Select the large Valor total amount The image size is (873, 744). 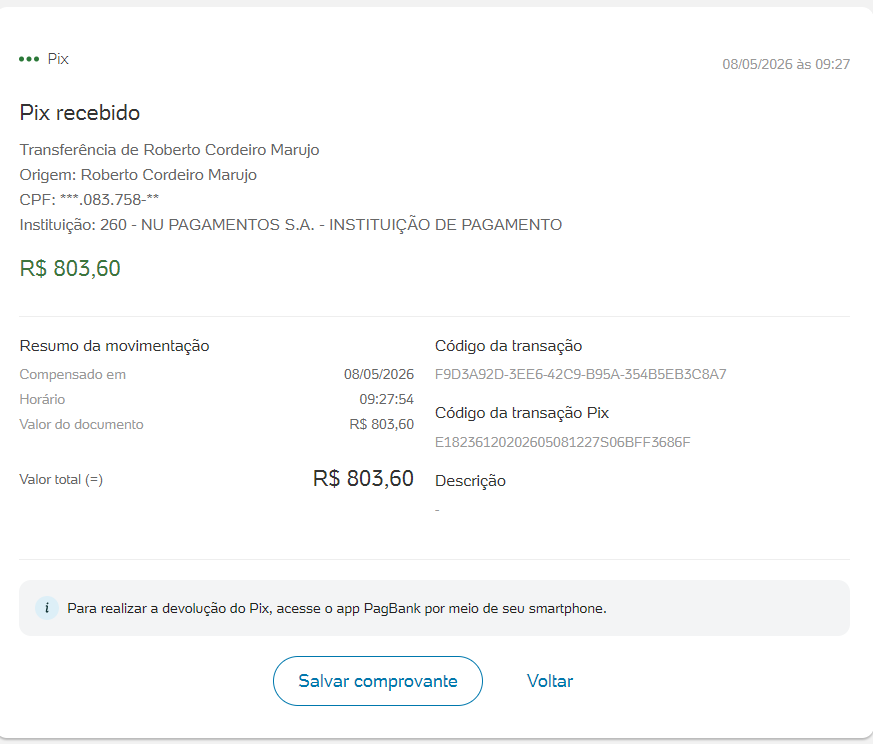[x=363, y=479]
